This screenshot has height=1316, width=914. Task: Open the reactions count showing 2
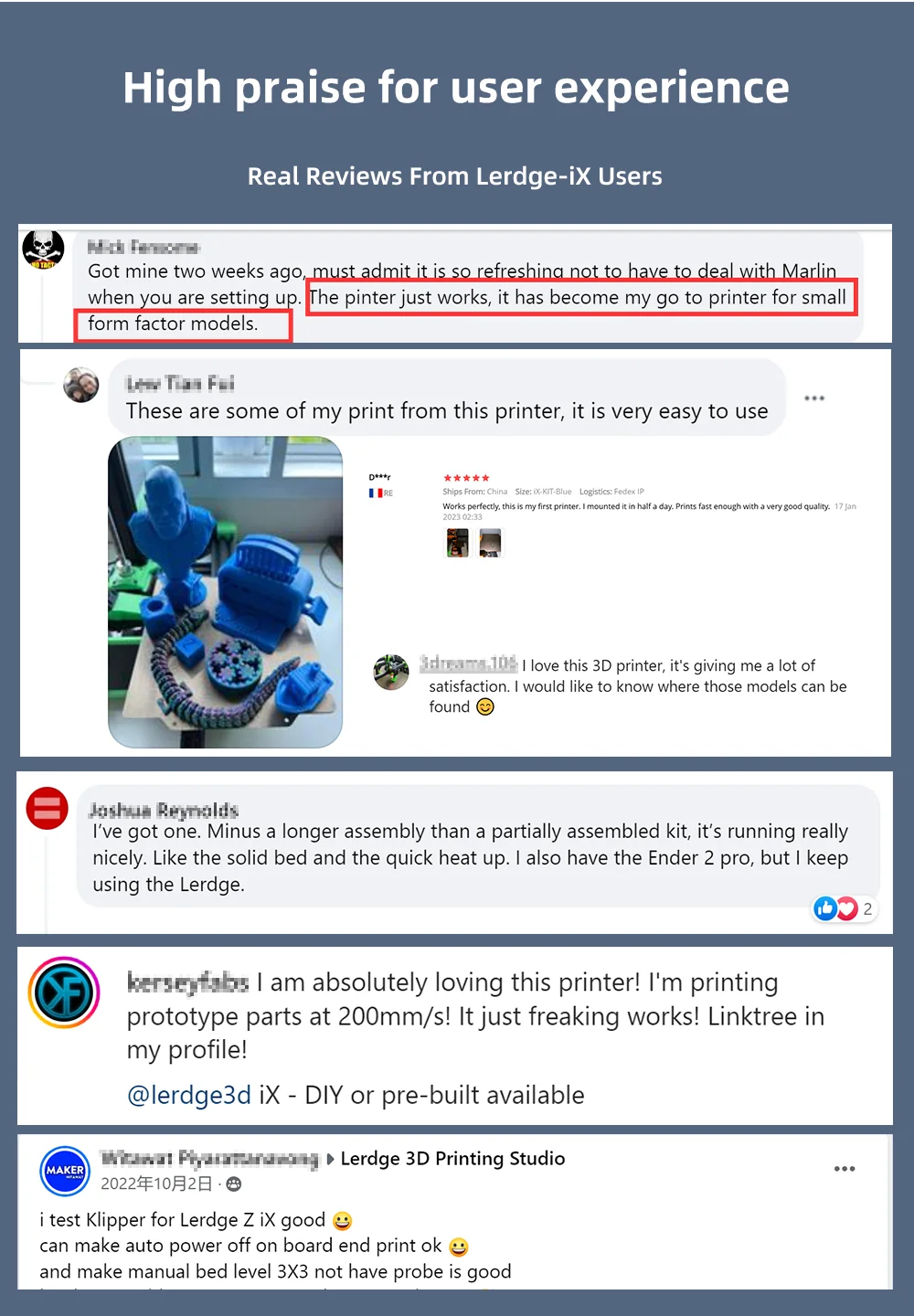pyautogui.click(x=867, y=908)
